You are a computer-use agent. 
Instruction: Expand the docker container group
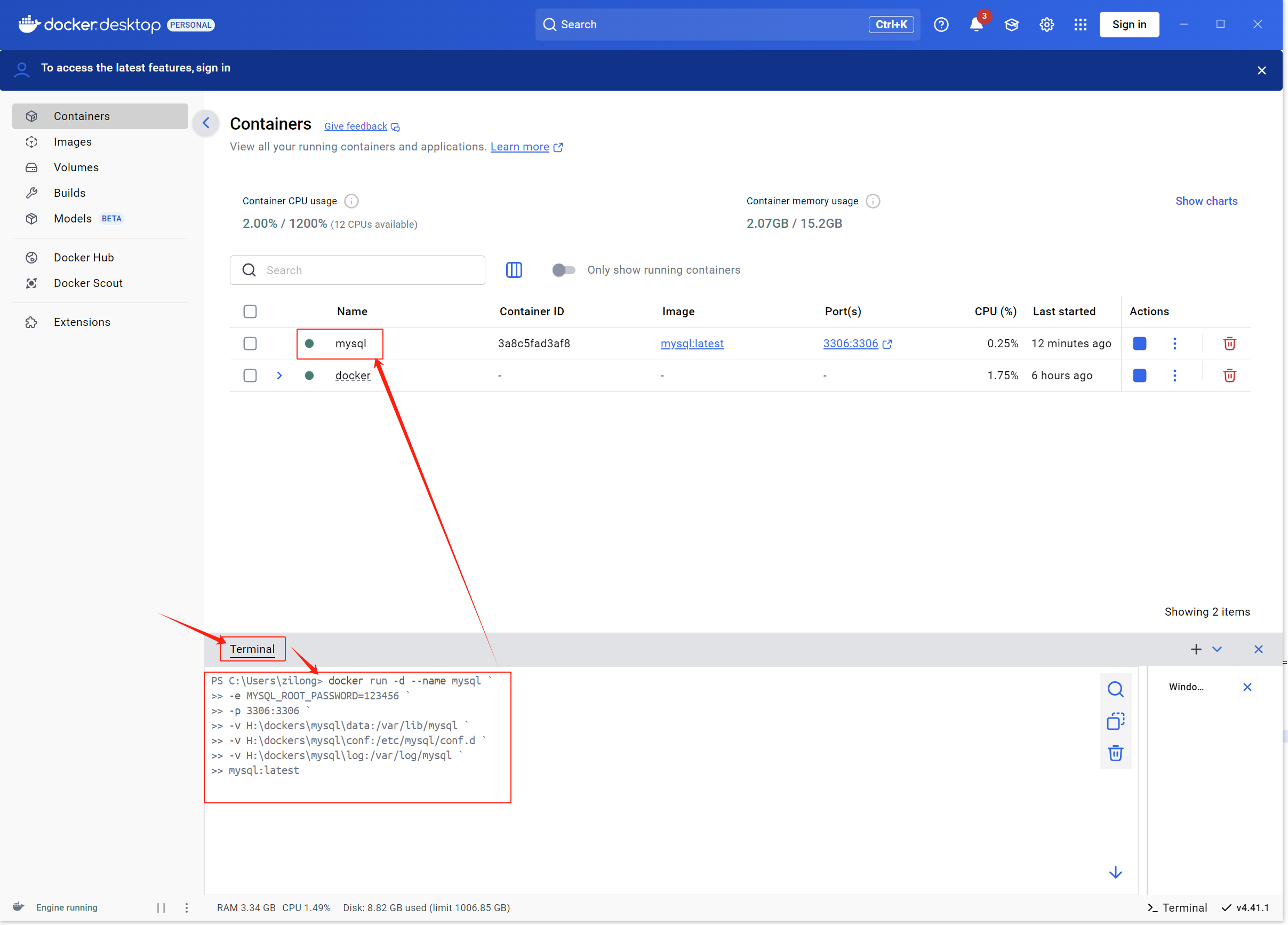click(279, 376)
